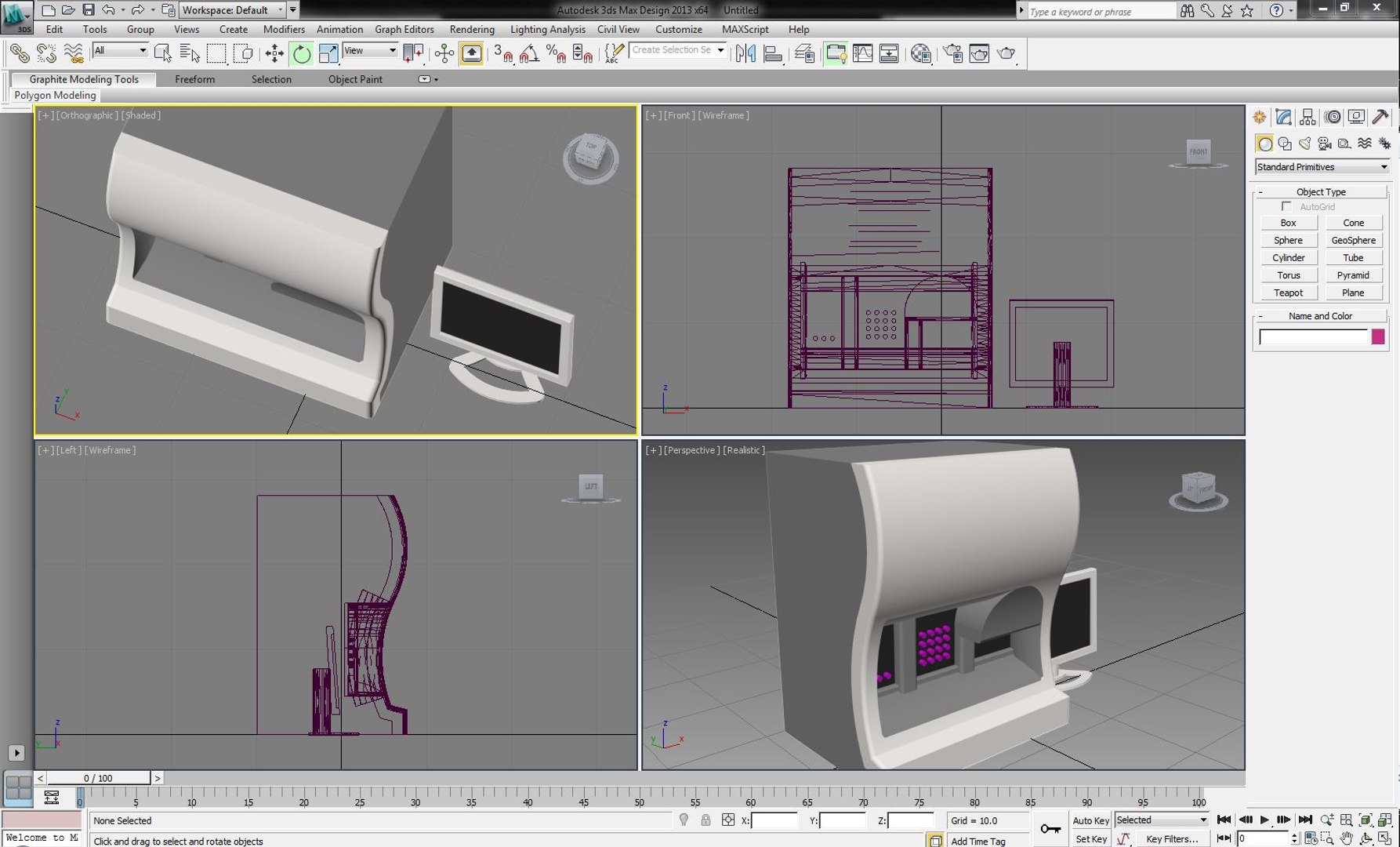Open the Rendering menu
The image size is (1400, 847).
pyautogui.click(x=472, y=29)
